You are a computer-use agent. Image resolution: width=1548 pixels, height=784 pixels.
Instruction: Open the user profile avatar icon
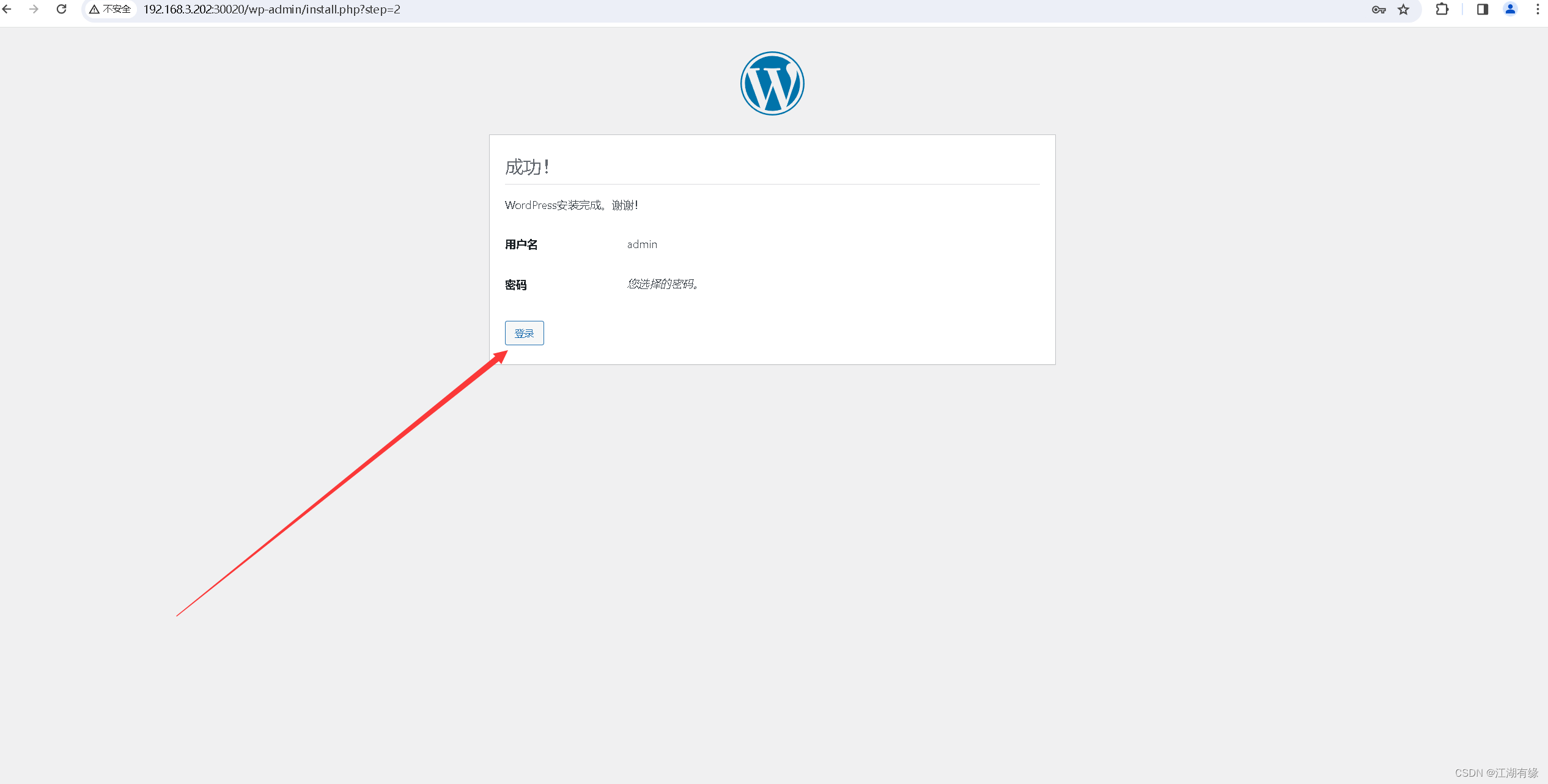[x=1510, y=9]
